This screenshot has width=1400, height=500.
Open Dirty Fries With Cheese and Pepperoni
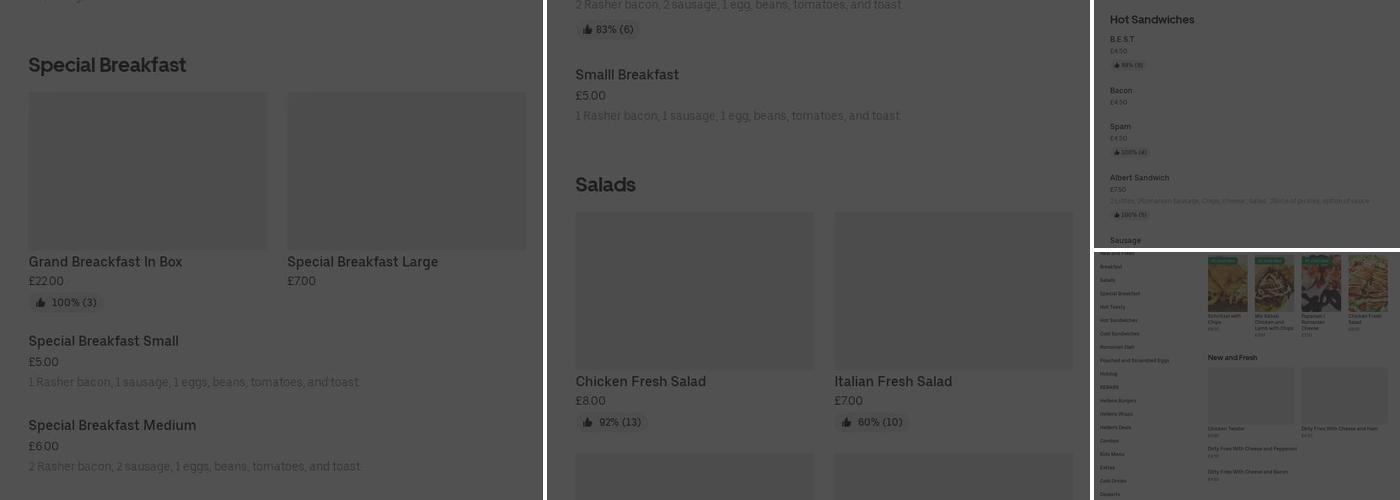(x=1252, y=449)
